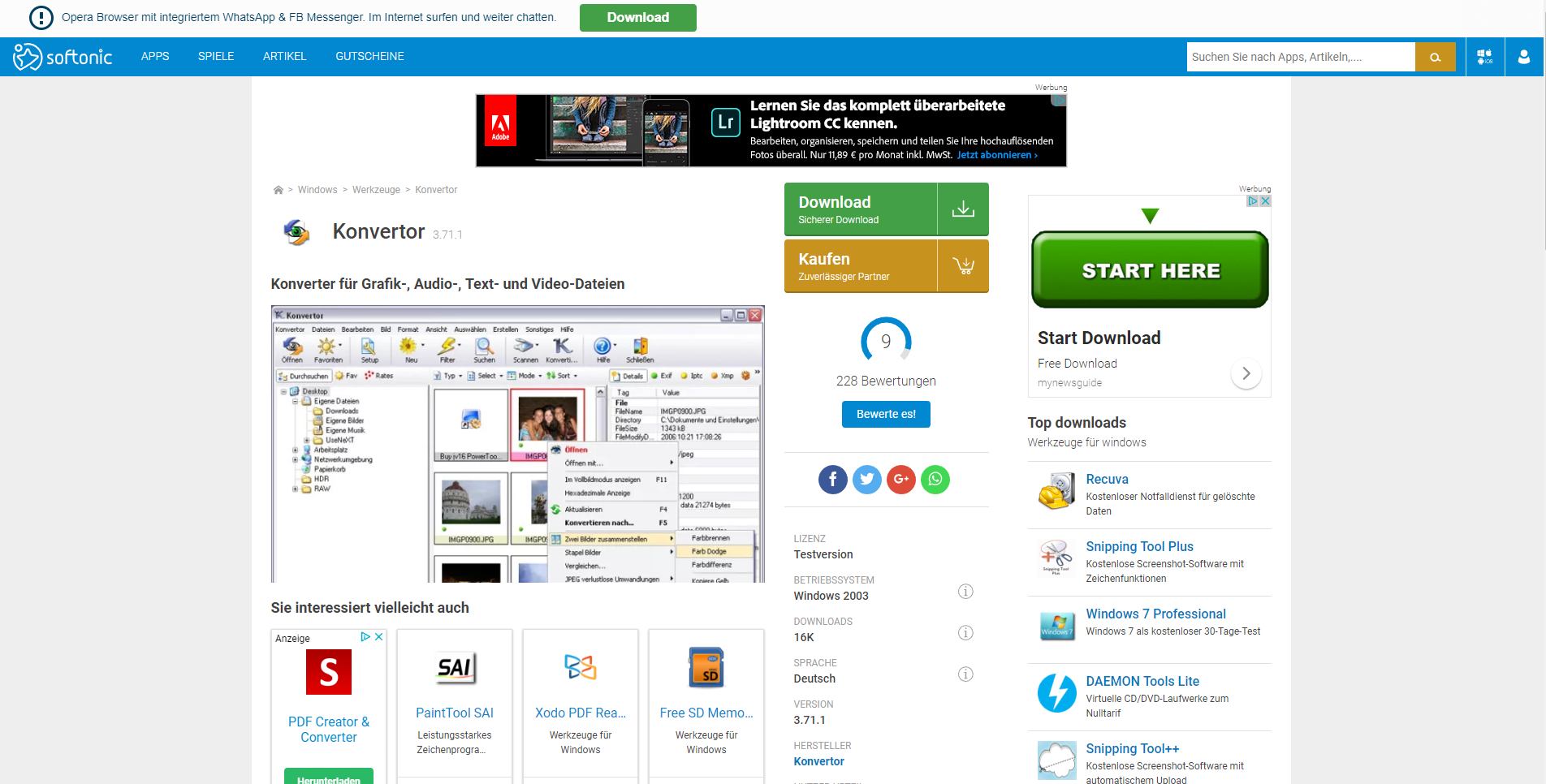1546x784 pixels.
Task: Open the platforms selector icon
Action: 1485,57
